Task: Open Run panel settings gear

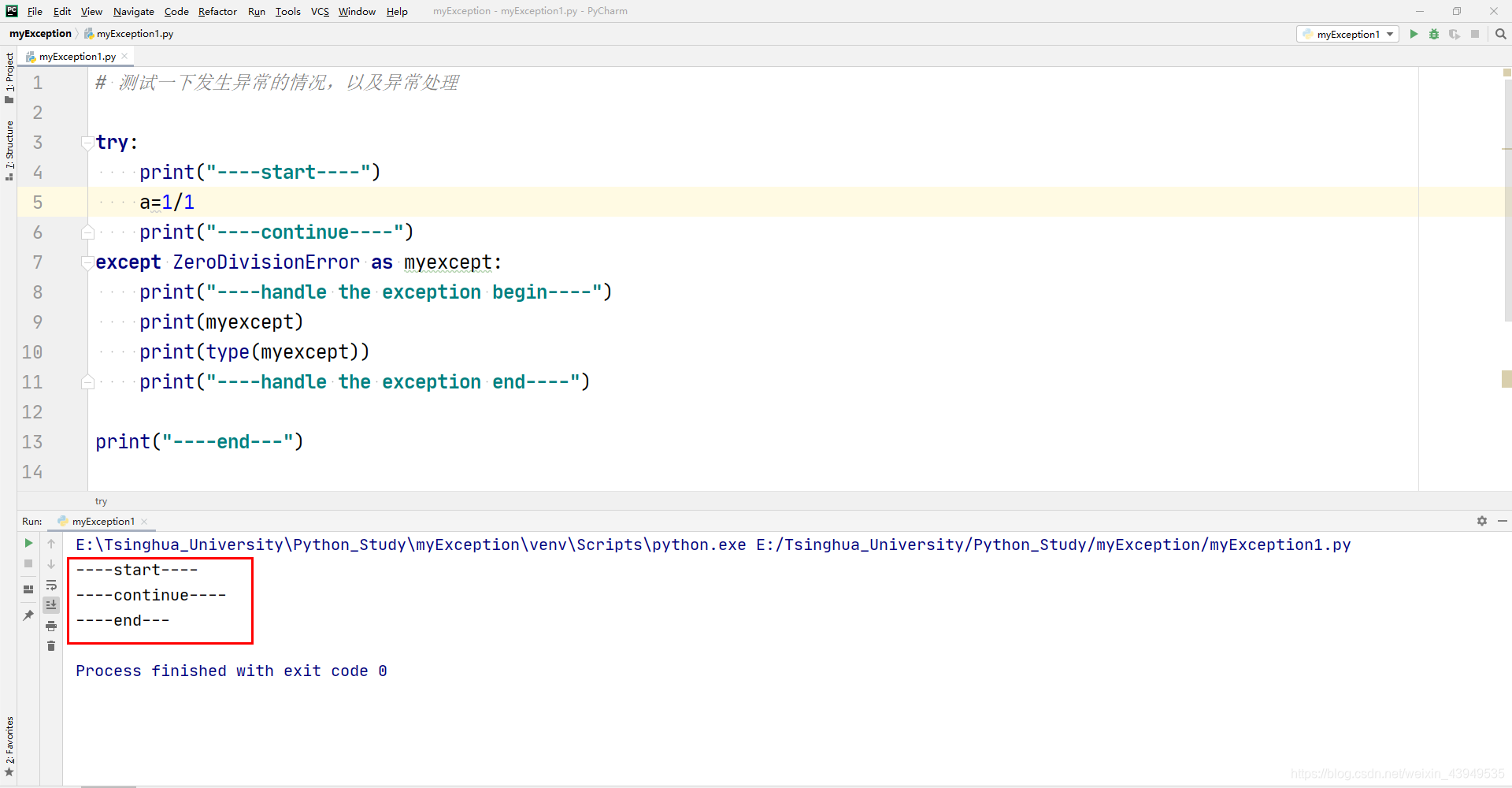Action: point(1482,521)
